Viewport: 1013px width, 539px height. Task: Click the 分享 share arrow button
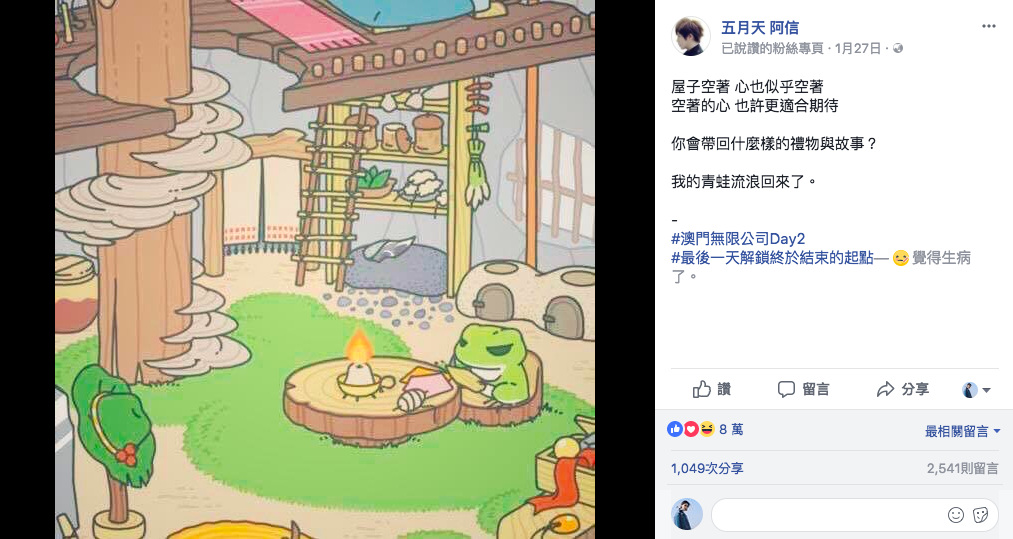click(x=903, y=389)
